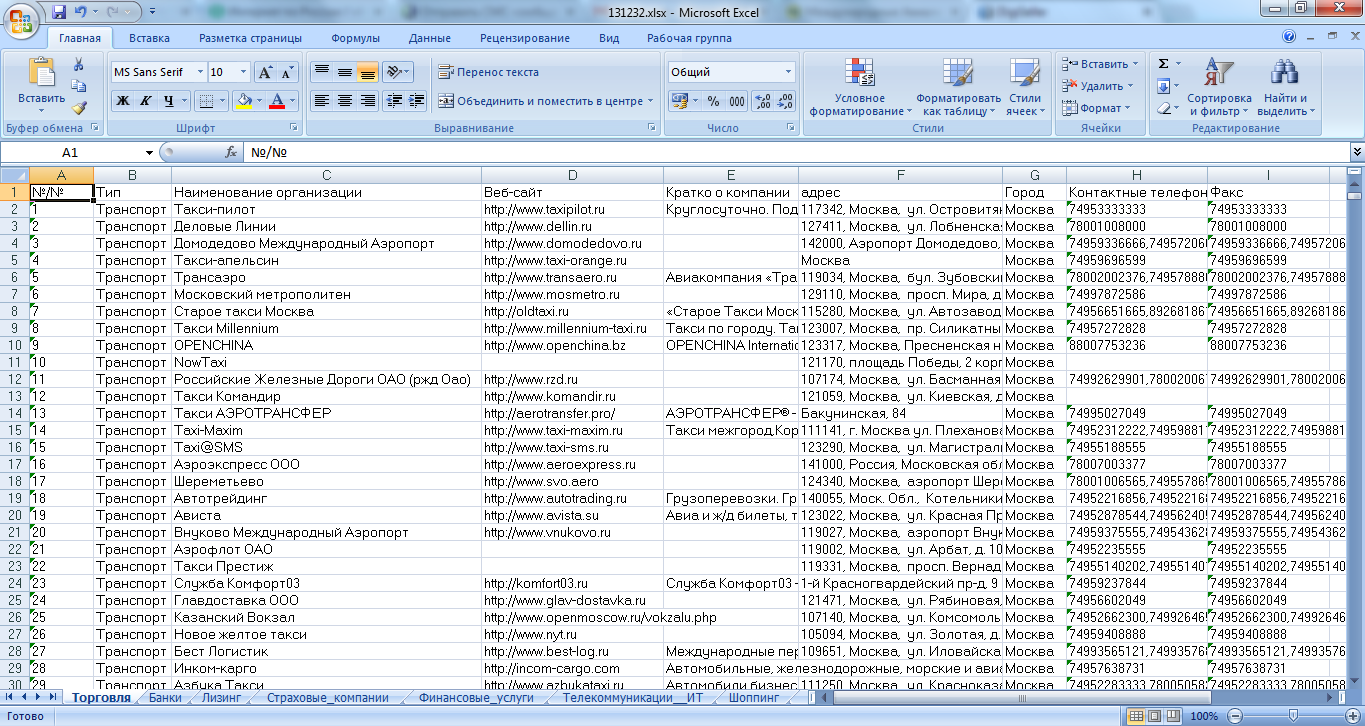The width and height of the screenshot is (1365, 726).
Task: Switch to the Банки sheet
Action: click(x=165, y=698)
